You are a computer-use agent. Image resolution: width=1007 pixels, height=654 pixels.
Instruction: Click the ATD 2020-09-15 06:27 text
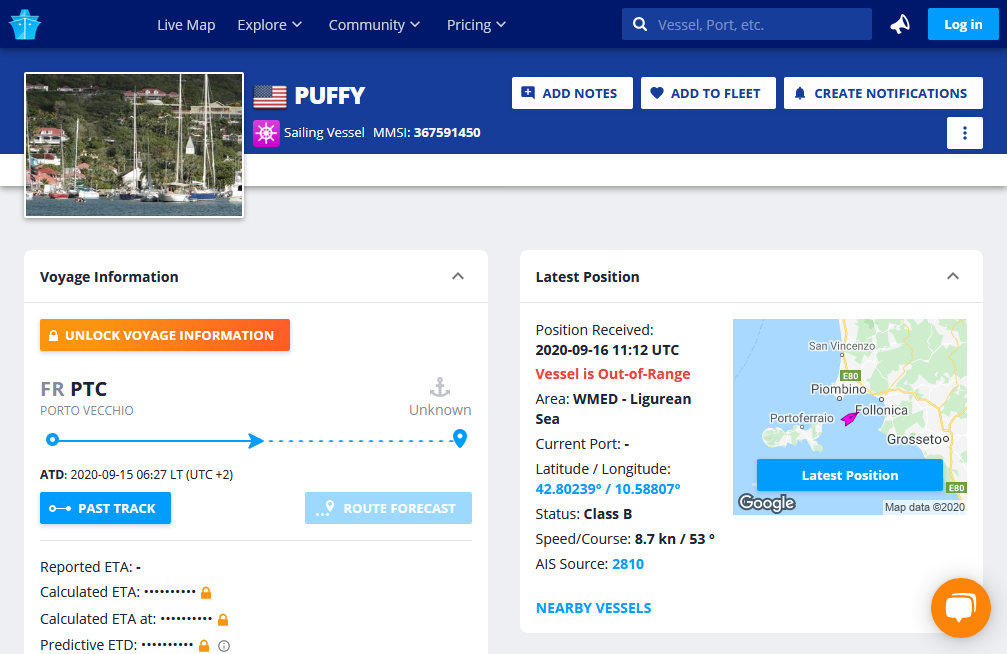pos(136,475)
